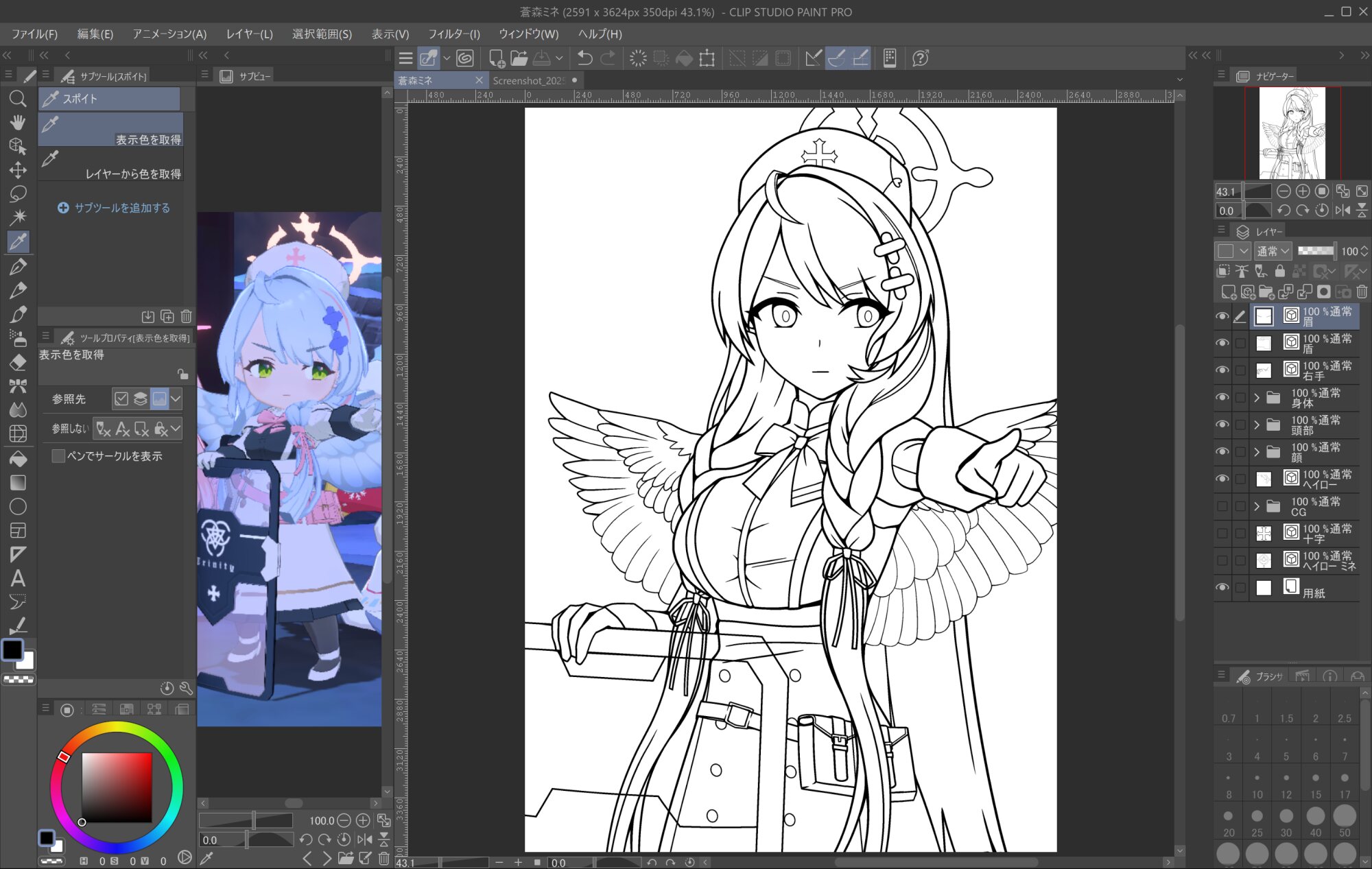Expand the 頭部 layer folder
Screen dimensions: 1372x869
pyautogui.click(x=1256, y=425)
